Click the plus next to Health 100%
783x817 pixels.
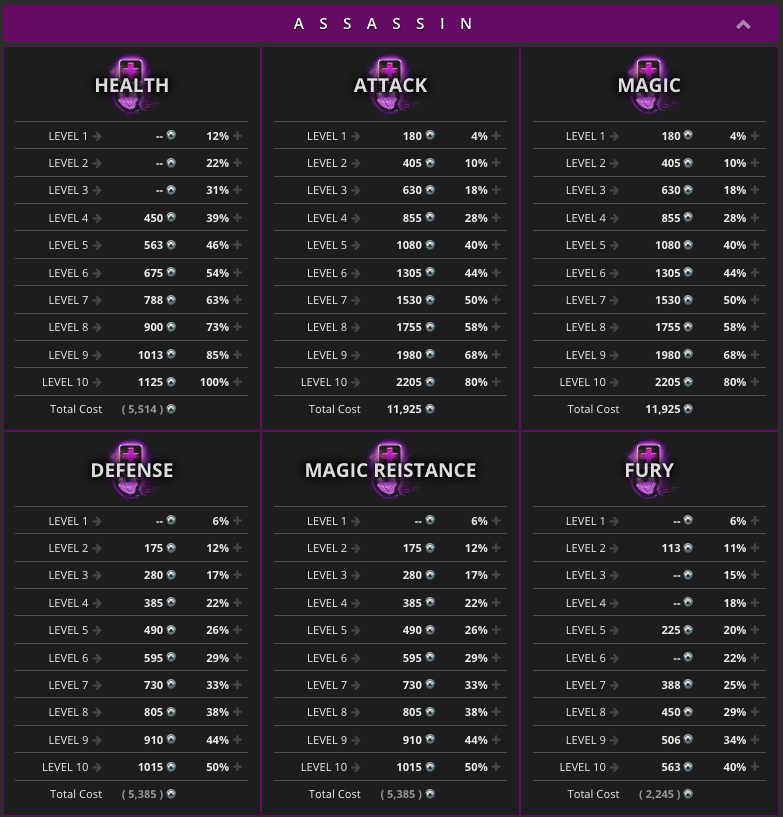click(238, 382)
